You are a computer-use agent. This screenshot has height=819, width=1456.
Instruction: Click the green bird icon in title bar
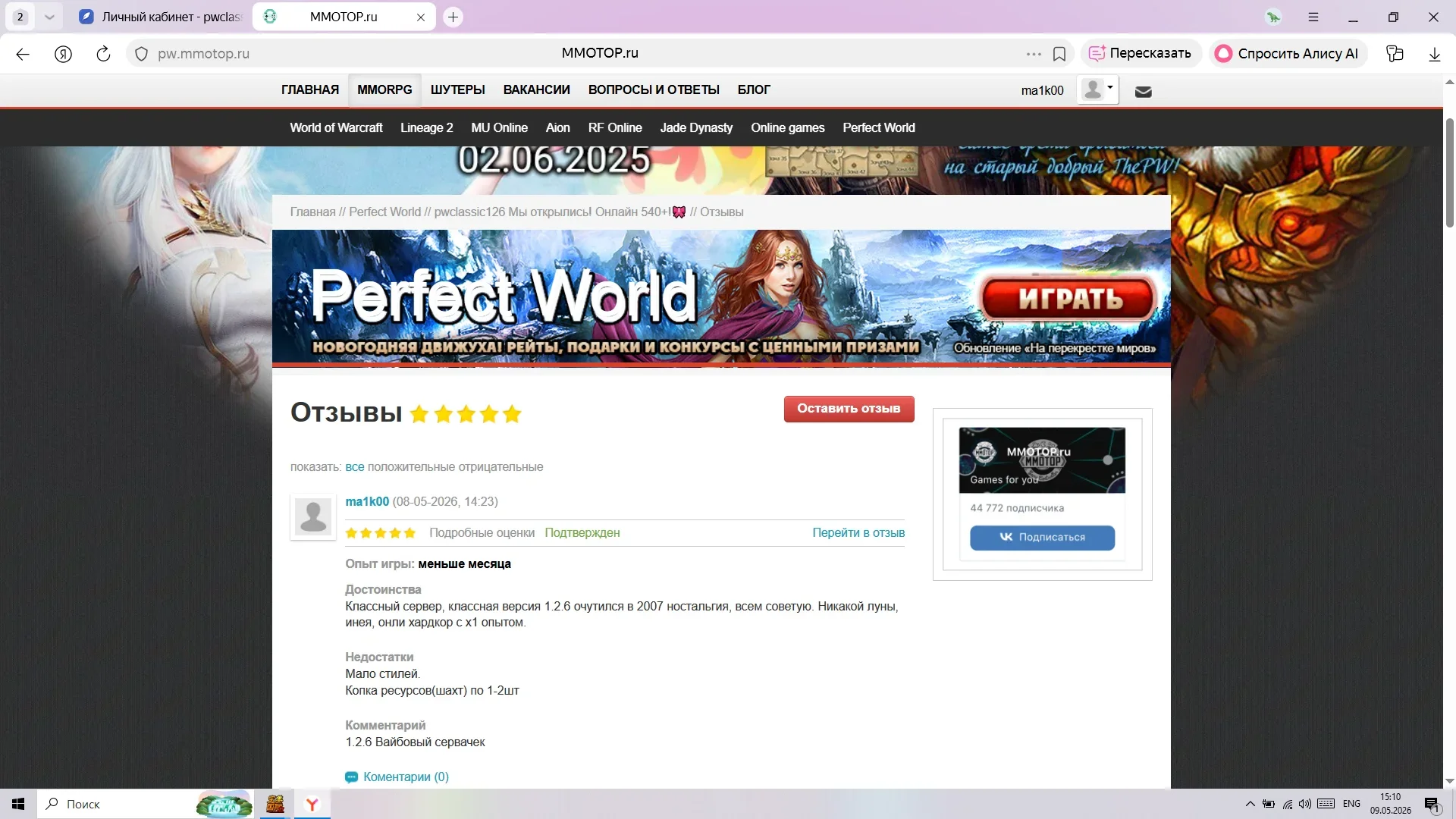pos(1273,17)
